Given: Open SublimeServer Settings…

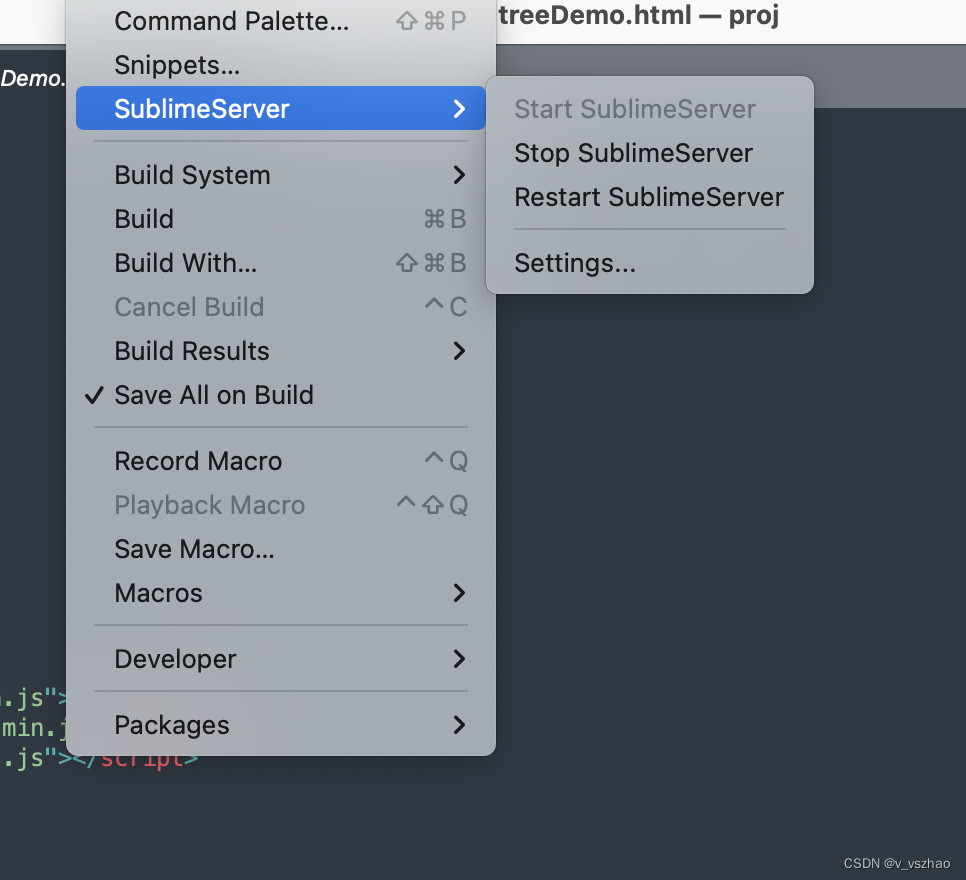Looking at the screenshot, I should [575, 263].
